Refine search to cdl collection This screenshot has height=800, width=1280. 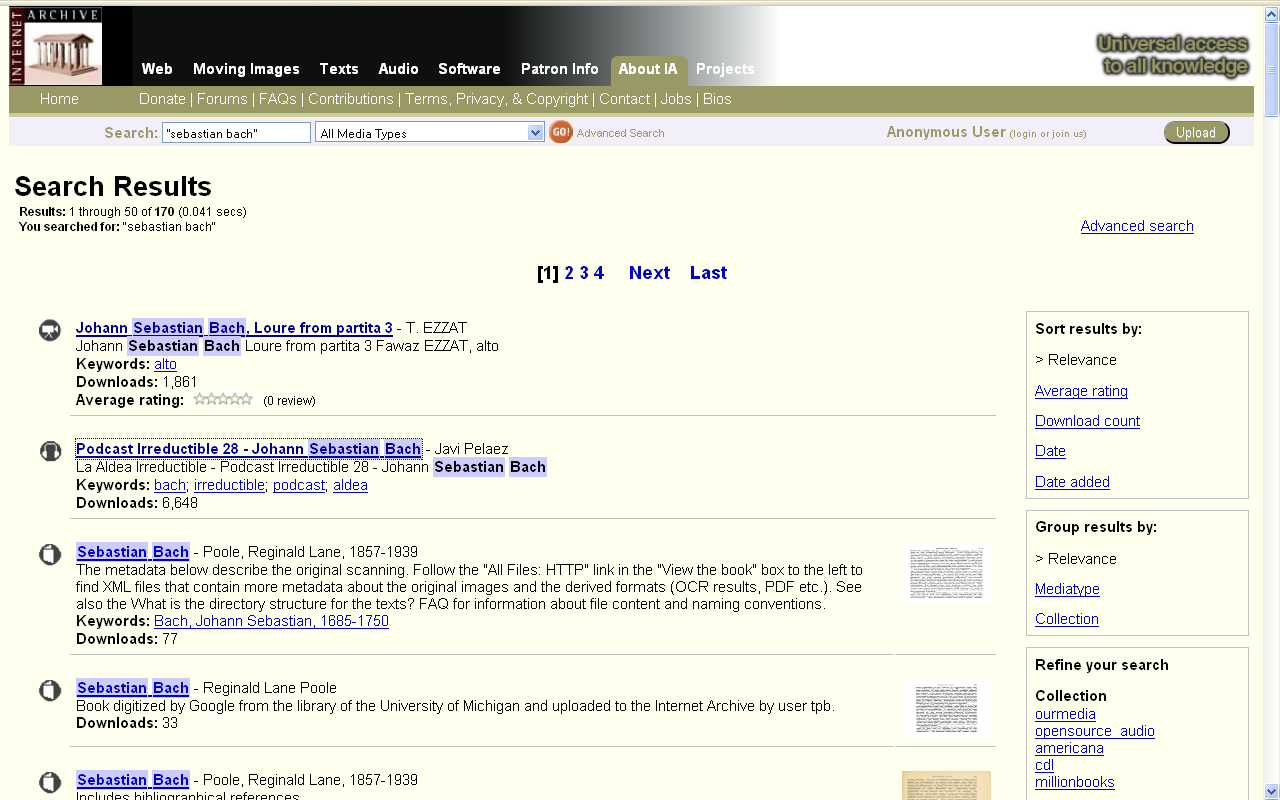[1044, 765]
